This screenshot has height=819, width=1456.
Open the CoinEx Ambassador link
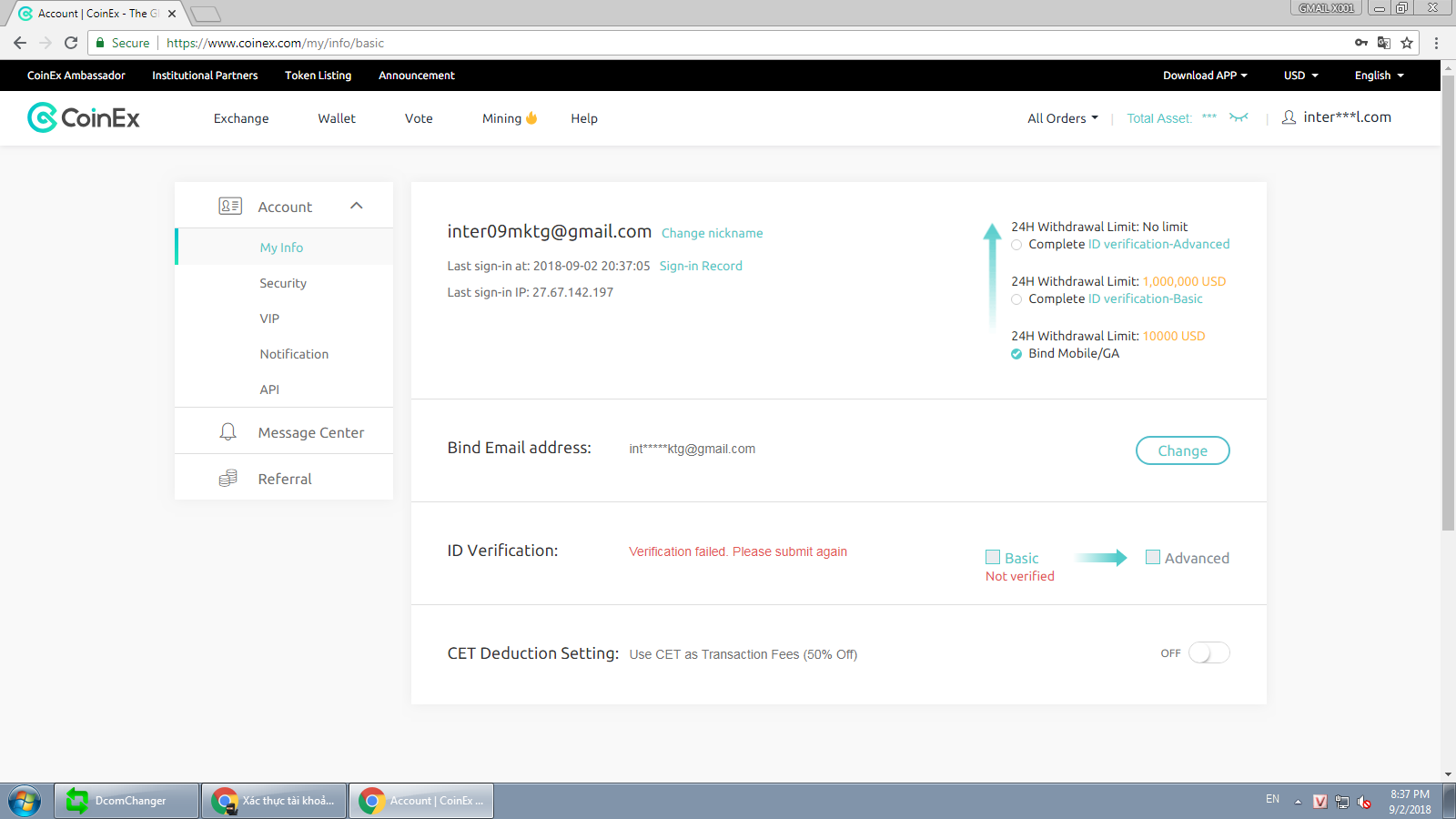[x=76, y=76]
